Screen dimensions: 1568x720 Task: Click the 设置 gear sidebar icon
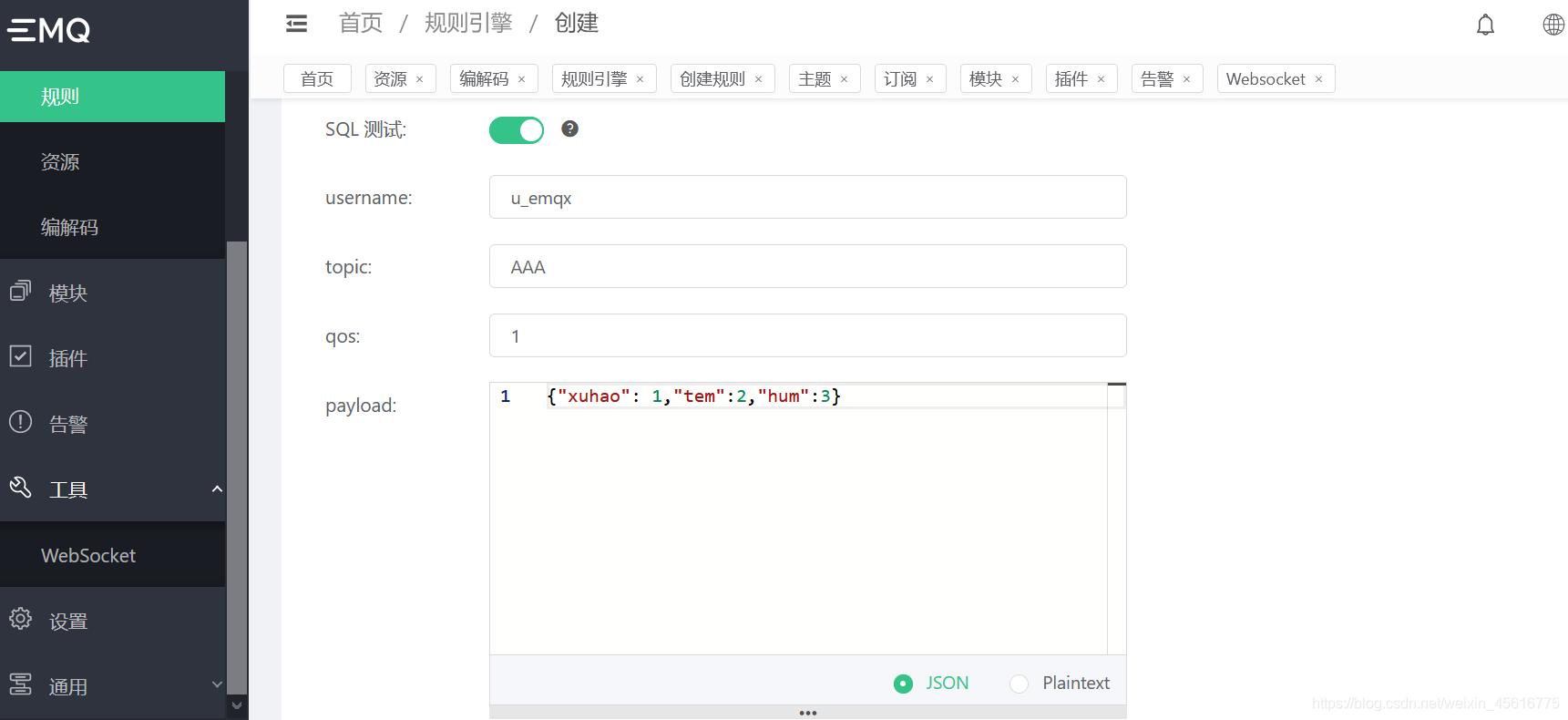(20, 619)
